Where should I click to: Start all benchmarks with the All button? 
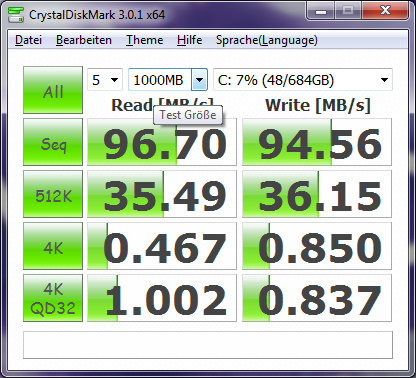[53, 90]
